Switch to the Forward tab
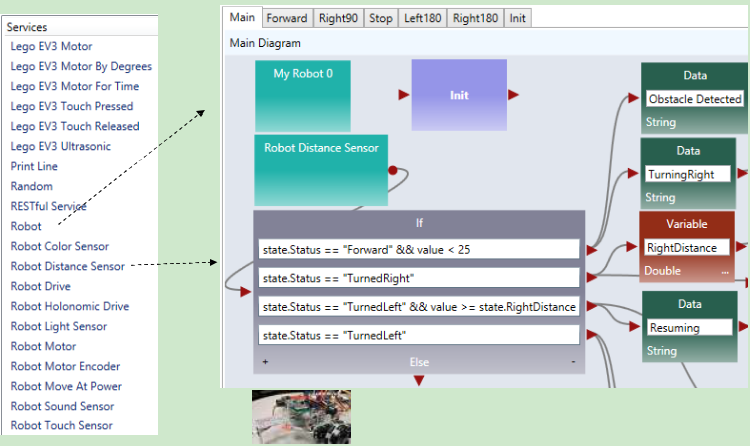 click(x=287, y=17)
